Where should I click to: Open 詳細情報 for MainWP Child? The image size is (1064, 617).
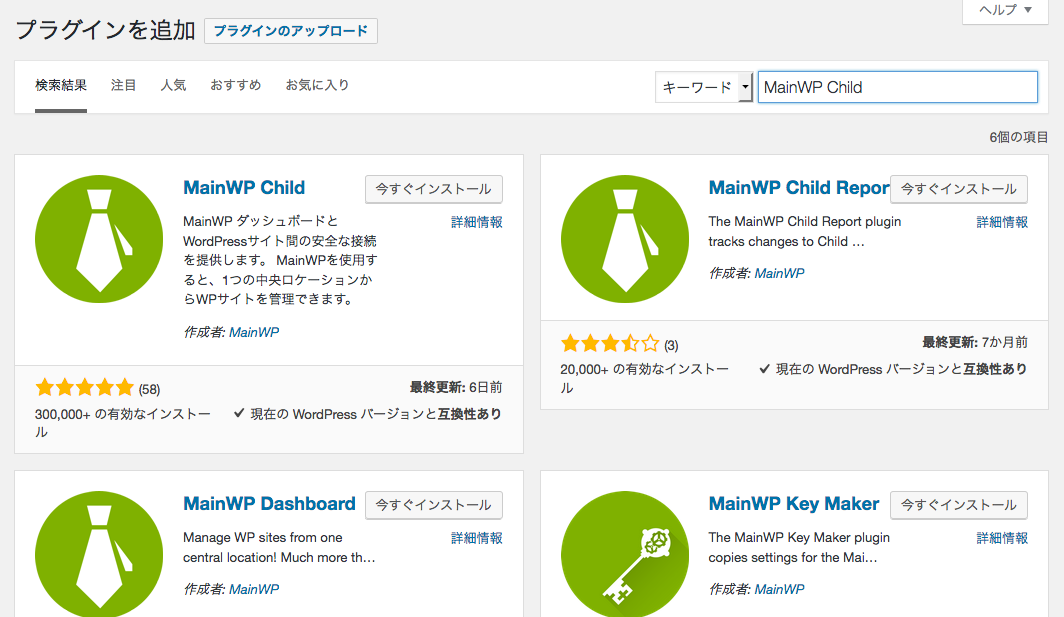click(476, 222)
